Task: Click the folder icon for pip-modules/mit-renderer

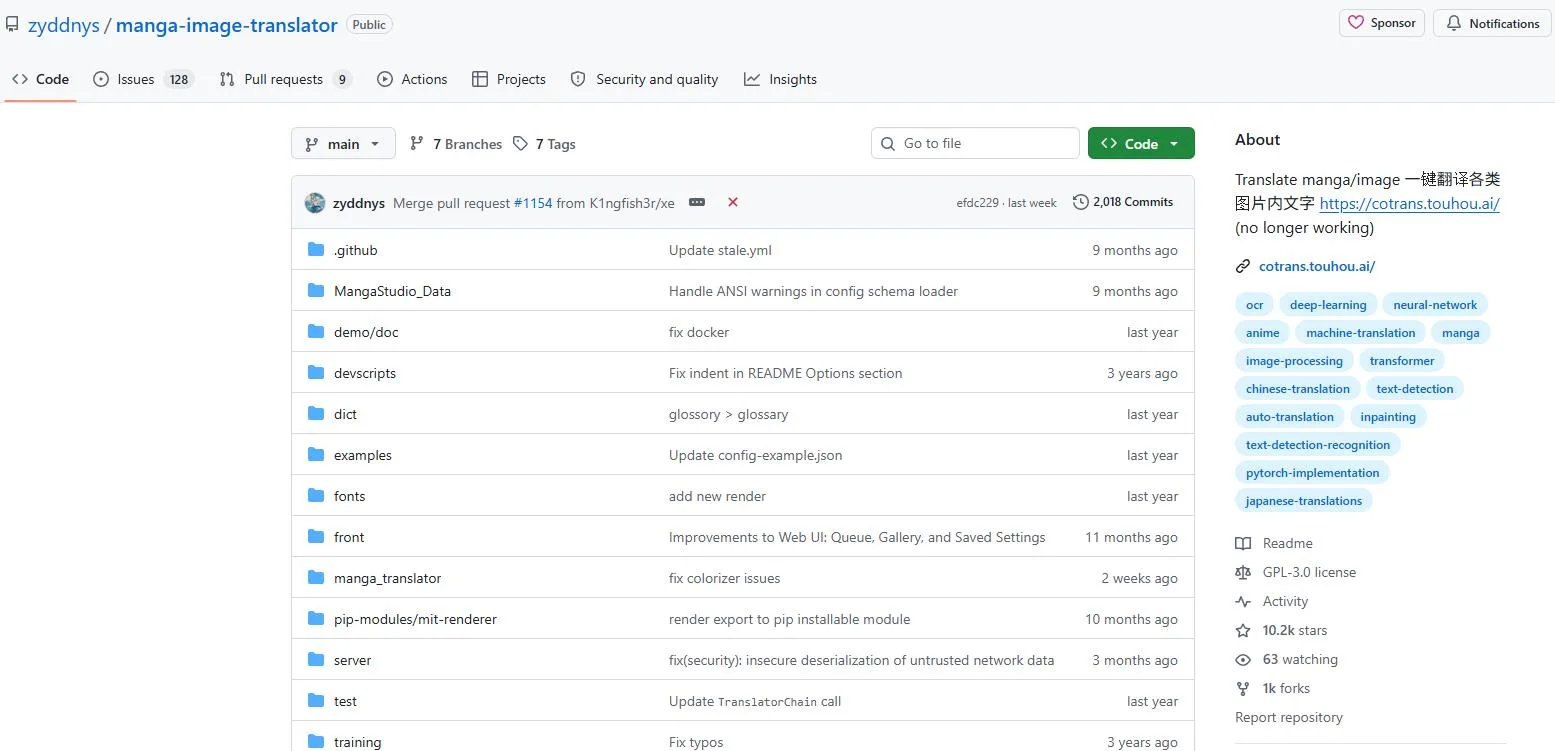Action: 316,619
